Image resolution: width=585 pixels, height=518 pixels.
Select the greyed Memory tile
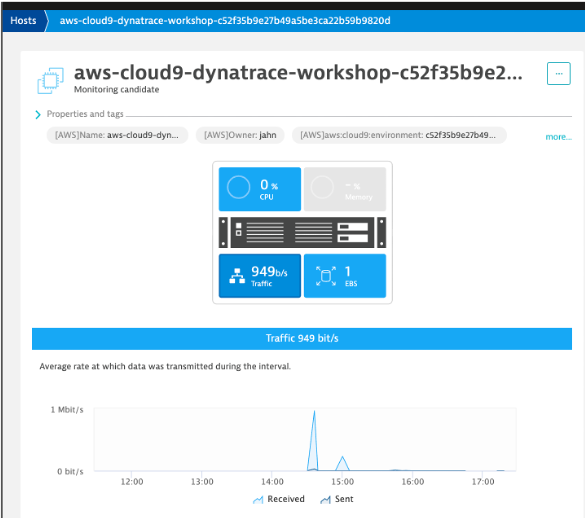pos(345,189)
